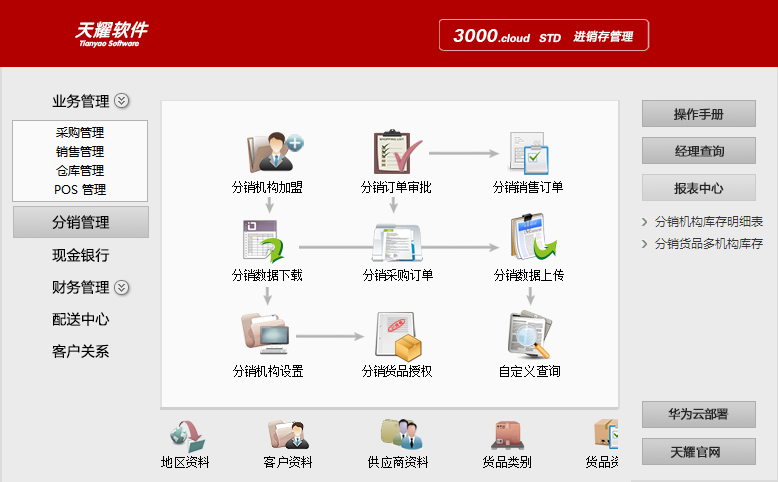This screenshot has width=778, height=482.
Task: Click the 华为云部署 button
Action: (698, 414)
